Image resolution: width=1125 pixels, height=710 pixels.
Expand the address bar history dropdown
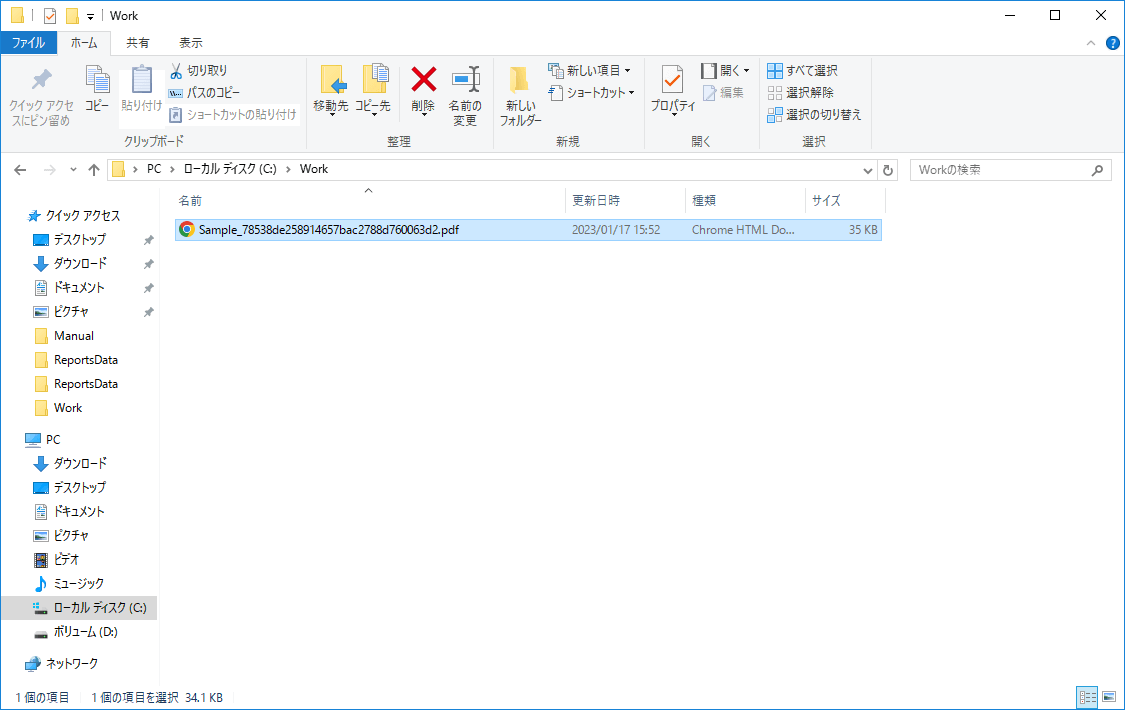867,170
